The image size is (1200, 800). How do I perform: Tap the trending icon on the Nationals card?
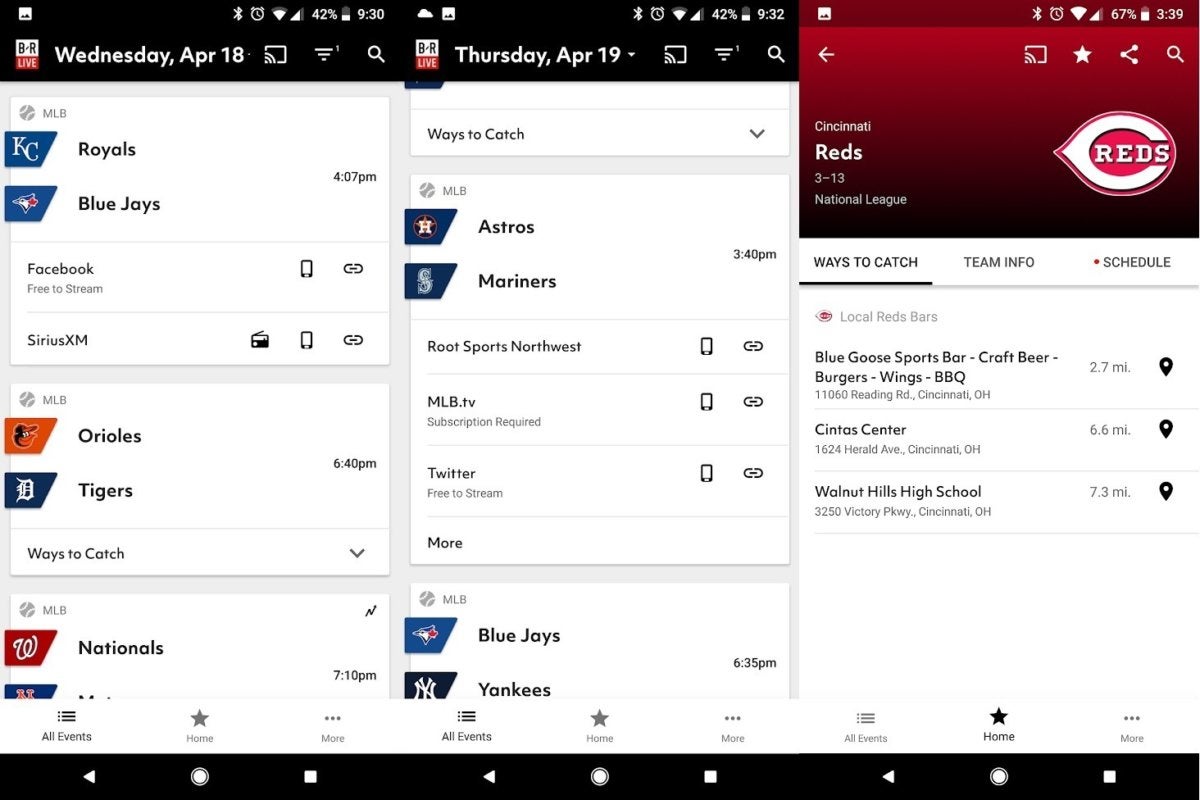(x=371, y=611)
